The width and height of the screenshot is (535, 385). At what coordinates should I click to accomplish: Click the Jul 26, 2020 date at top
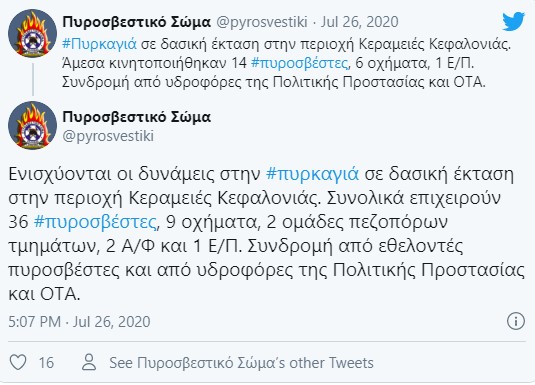coord(360,22)
